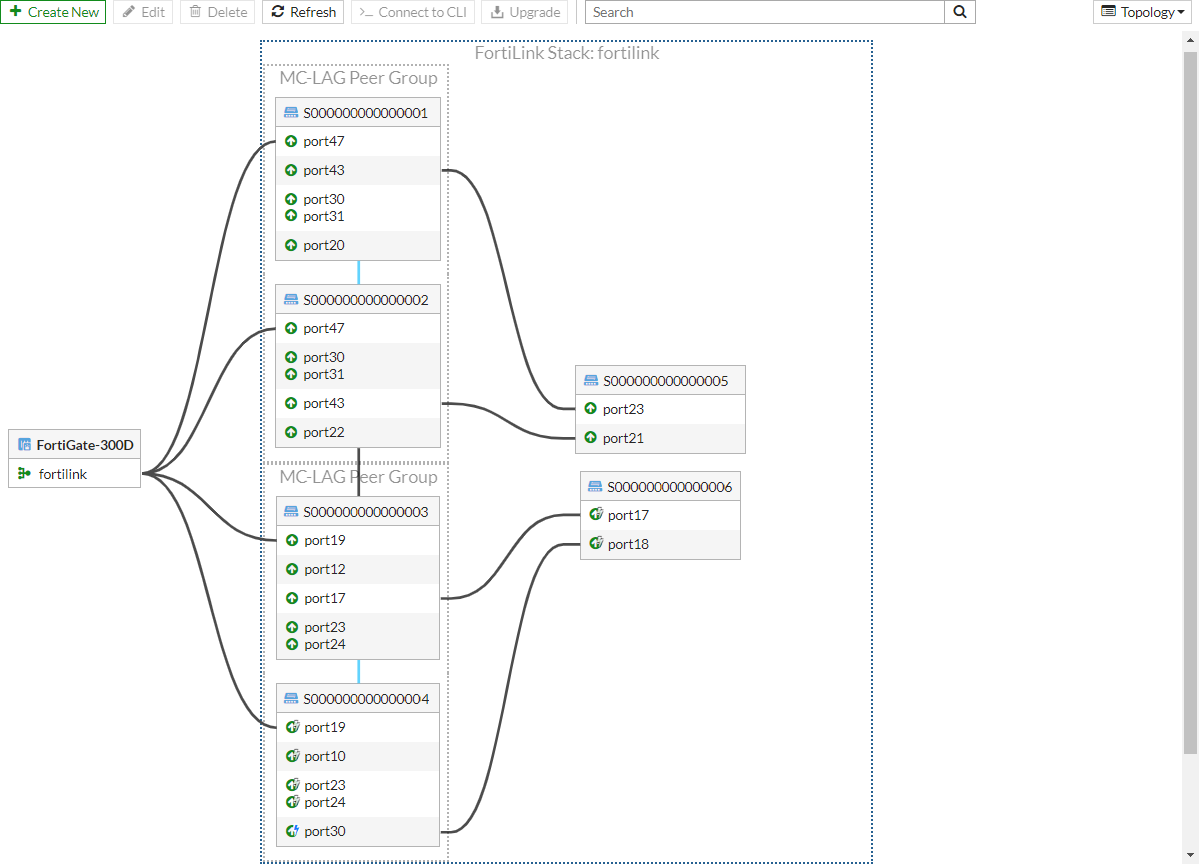Click port43 status icon on S000000000000002
Screen dimensions: 1199x864
pos(291,404)
